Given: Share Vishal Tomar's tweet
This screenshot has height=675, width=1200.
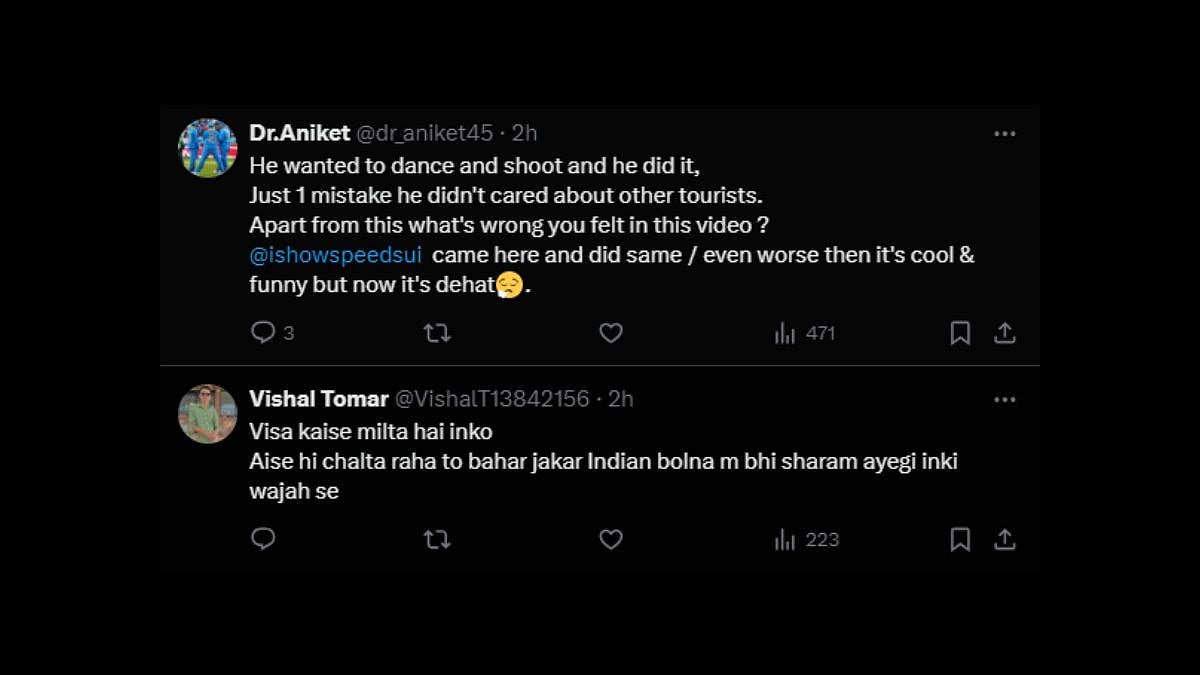Looking at the screenshot, I should (1005, 540).
